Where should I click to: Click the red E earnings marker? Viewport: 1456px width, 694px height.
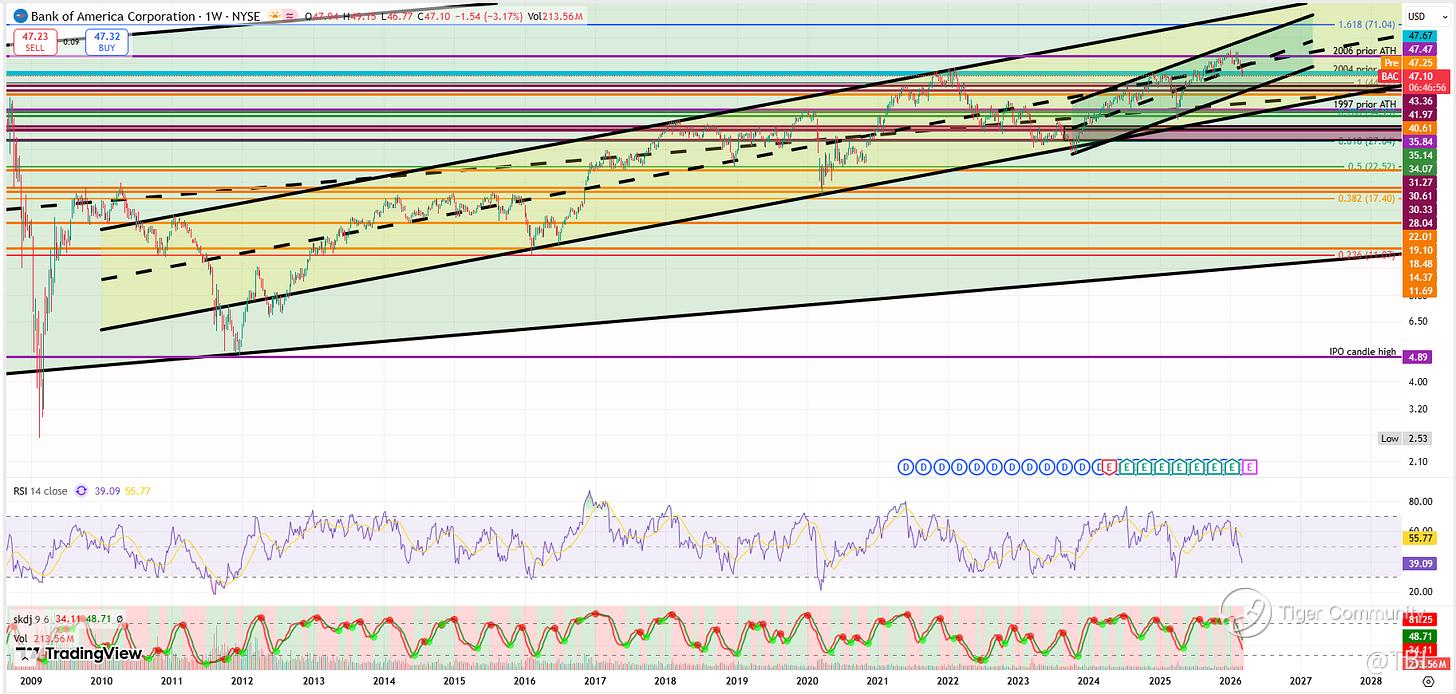(1110, 467)
